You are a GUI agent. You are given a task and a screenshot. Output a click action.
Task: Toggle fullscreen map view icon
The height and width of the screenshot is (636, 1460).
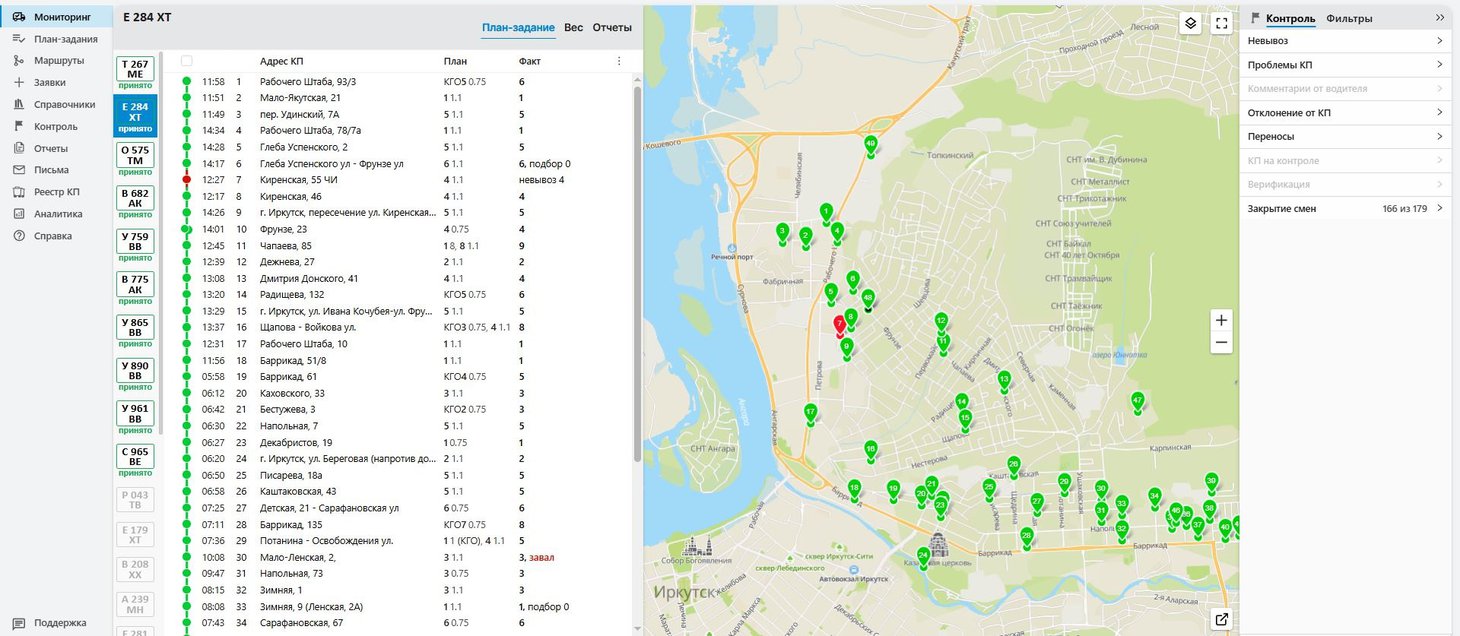click(1221, 24)
